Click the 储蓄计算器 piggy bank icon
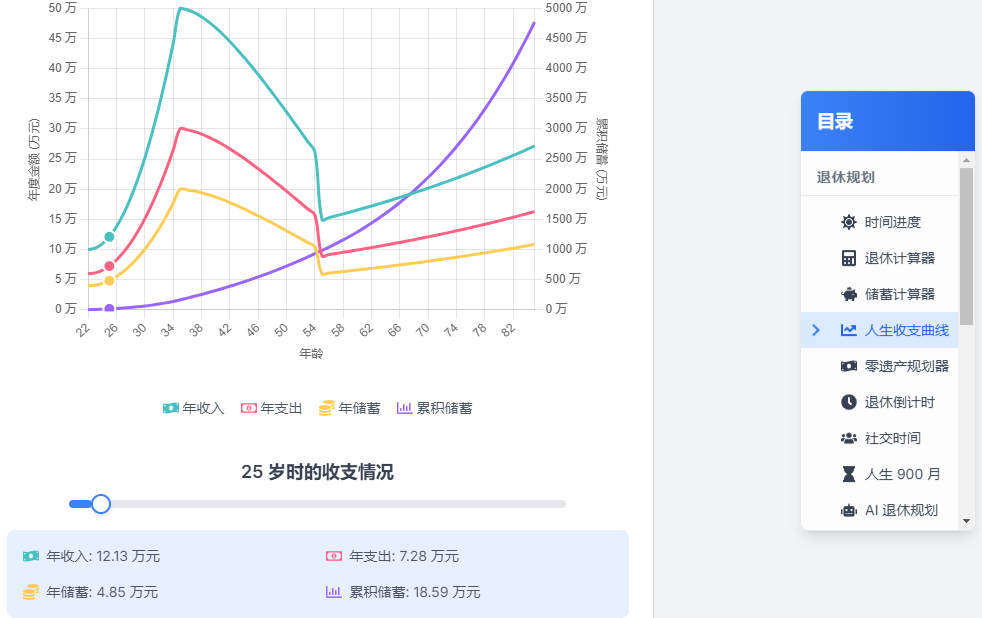The height and width of the screenshot is (618, 982). pos(848,294)
